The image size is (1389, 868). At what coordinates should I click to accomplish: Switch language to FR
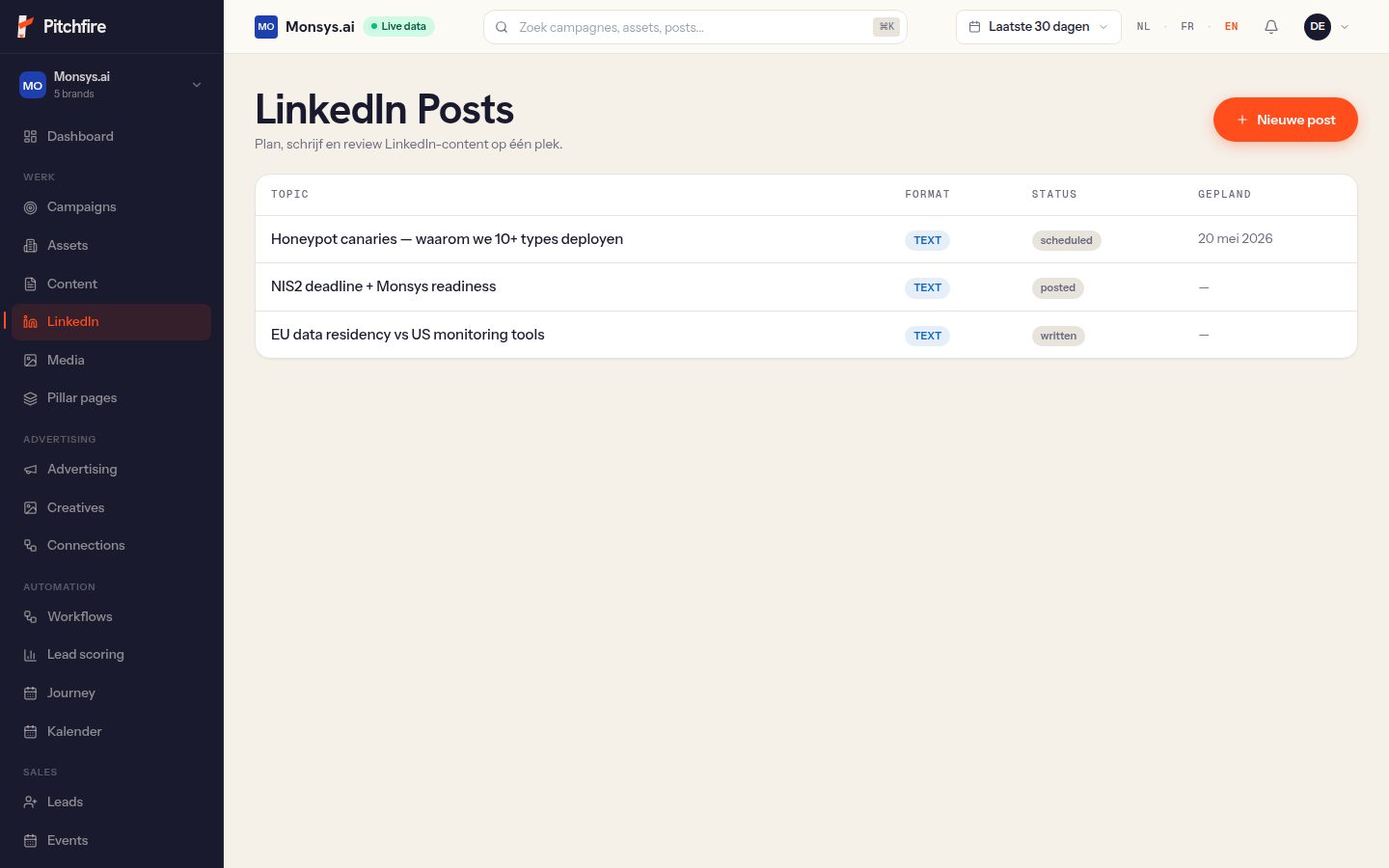[x=1187, y=27]
